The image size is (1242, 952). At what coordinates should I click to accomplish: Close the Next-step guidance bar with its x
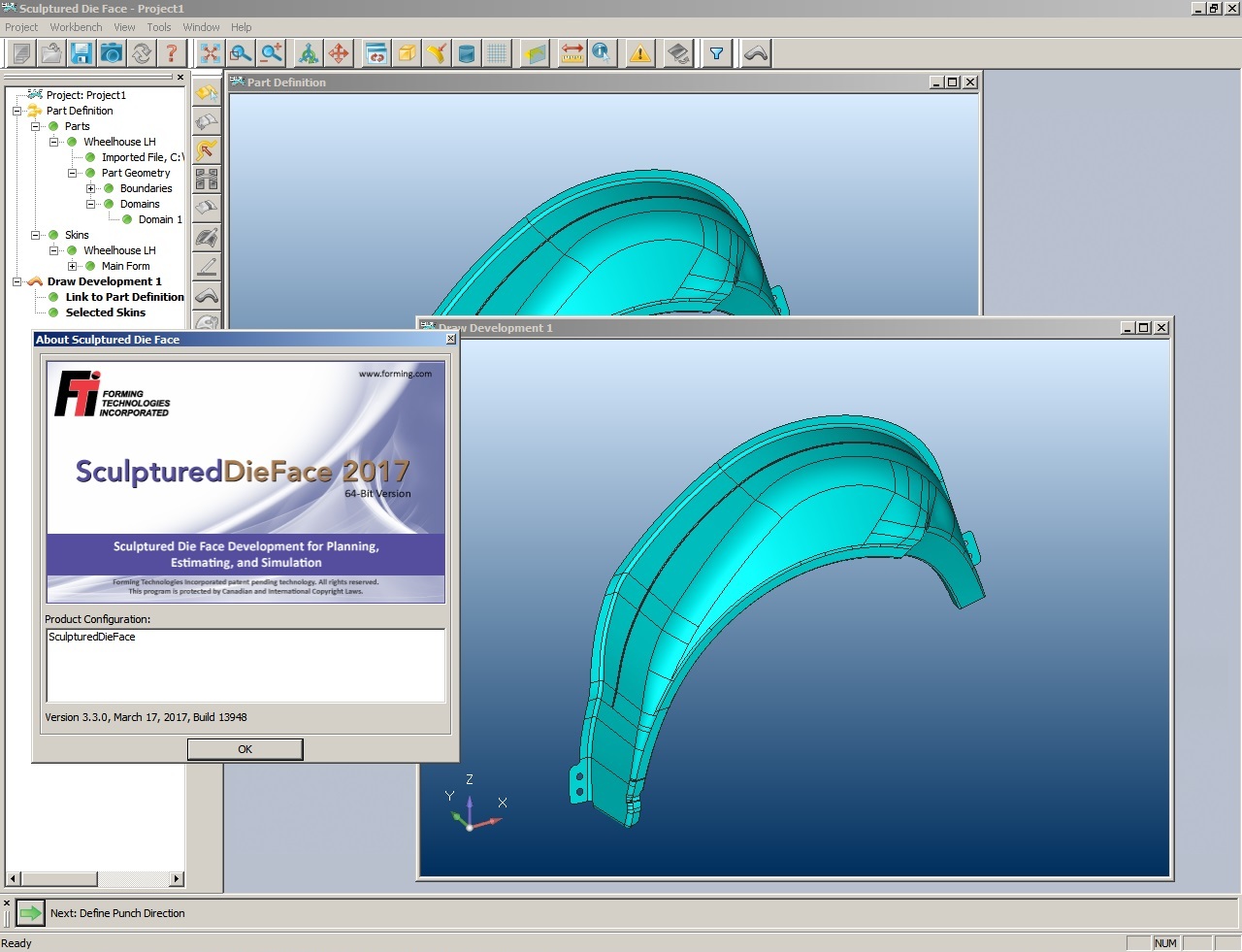pyautogui.click(x=6, y=903)
